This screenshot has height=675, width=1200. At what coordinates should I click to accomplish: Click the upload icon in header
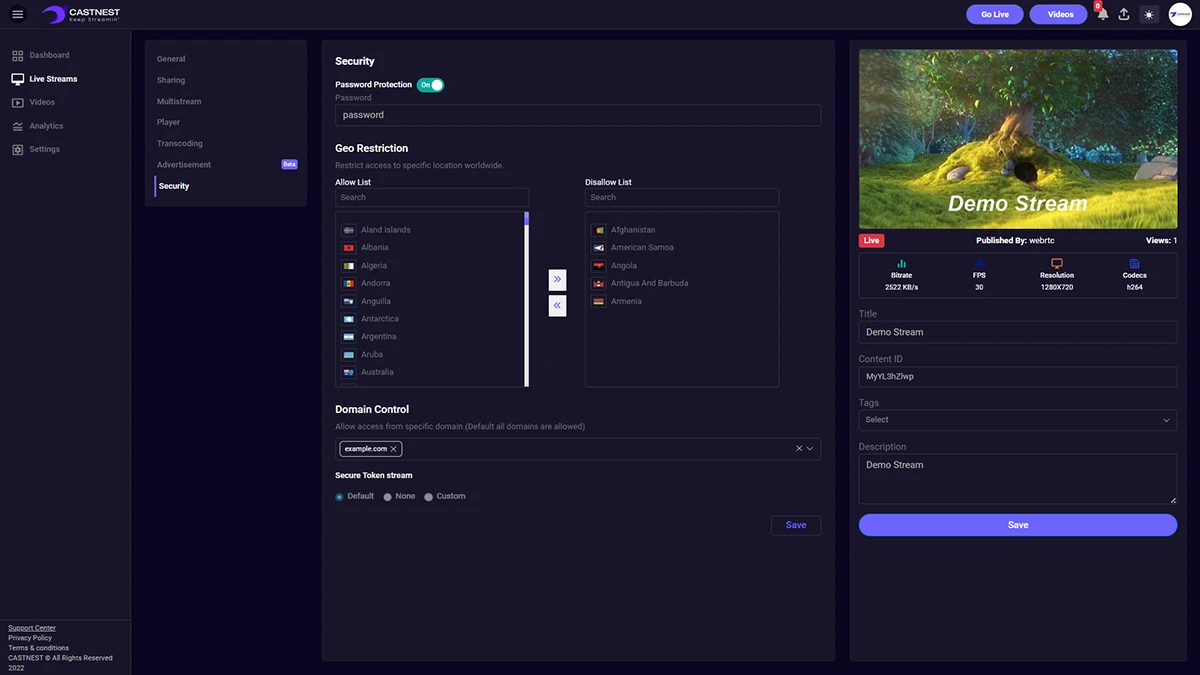tap(1124, 14)
